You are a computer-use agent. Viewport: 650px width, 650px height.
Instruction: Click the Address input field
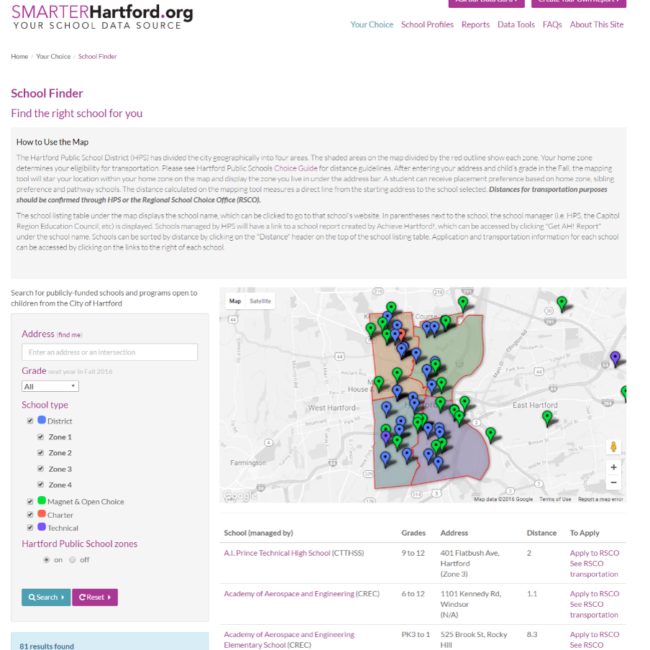109,352
